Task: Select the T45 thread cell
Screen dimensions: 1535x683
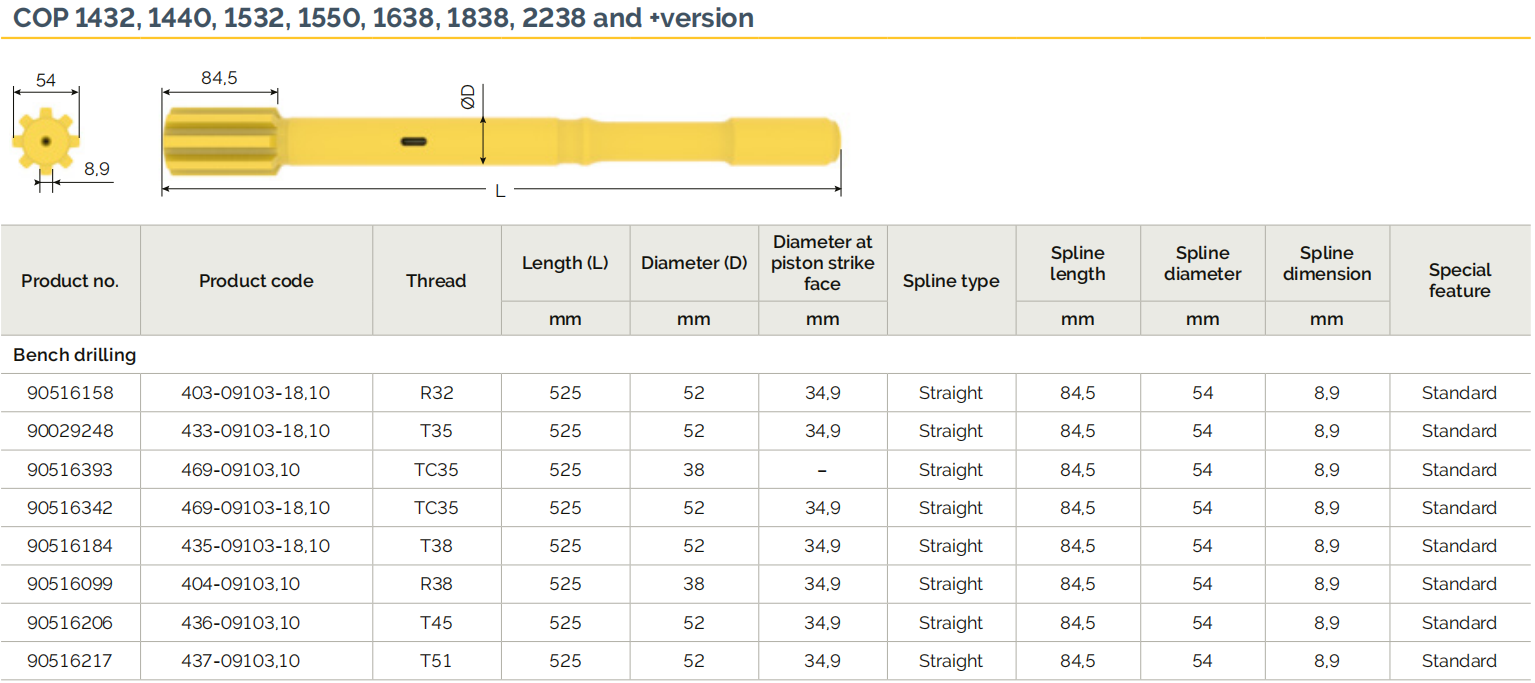Action: pos(436,623)
